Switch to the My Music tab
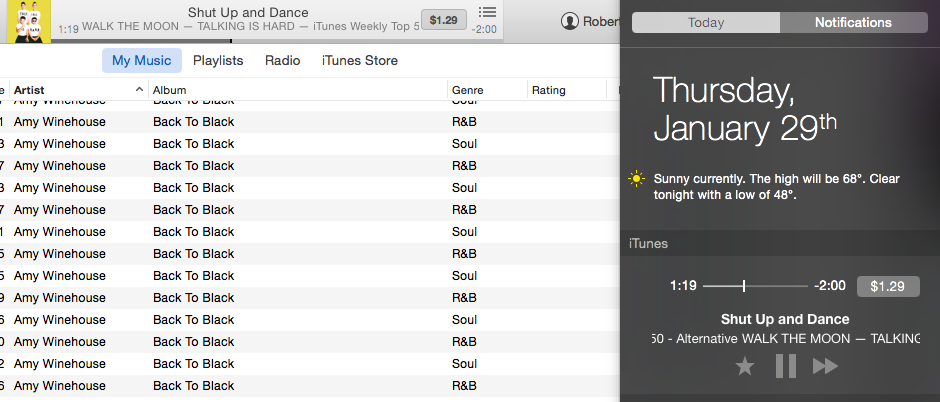The height and width of the screenshot is (402, 940). pyautogui.click(x=141, y=61)
